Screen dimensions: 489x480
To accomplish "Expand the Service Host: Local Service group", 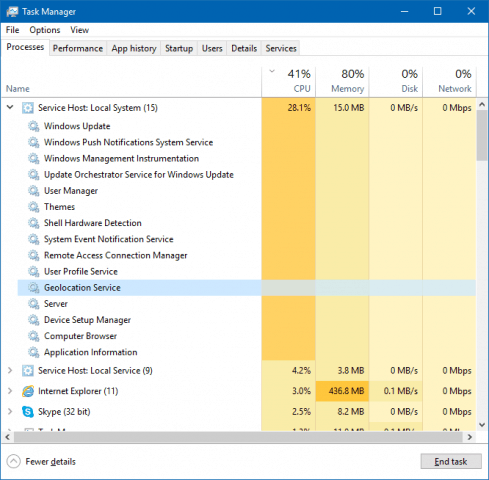I will pyautogui.click(x=10, y=370).
